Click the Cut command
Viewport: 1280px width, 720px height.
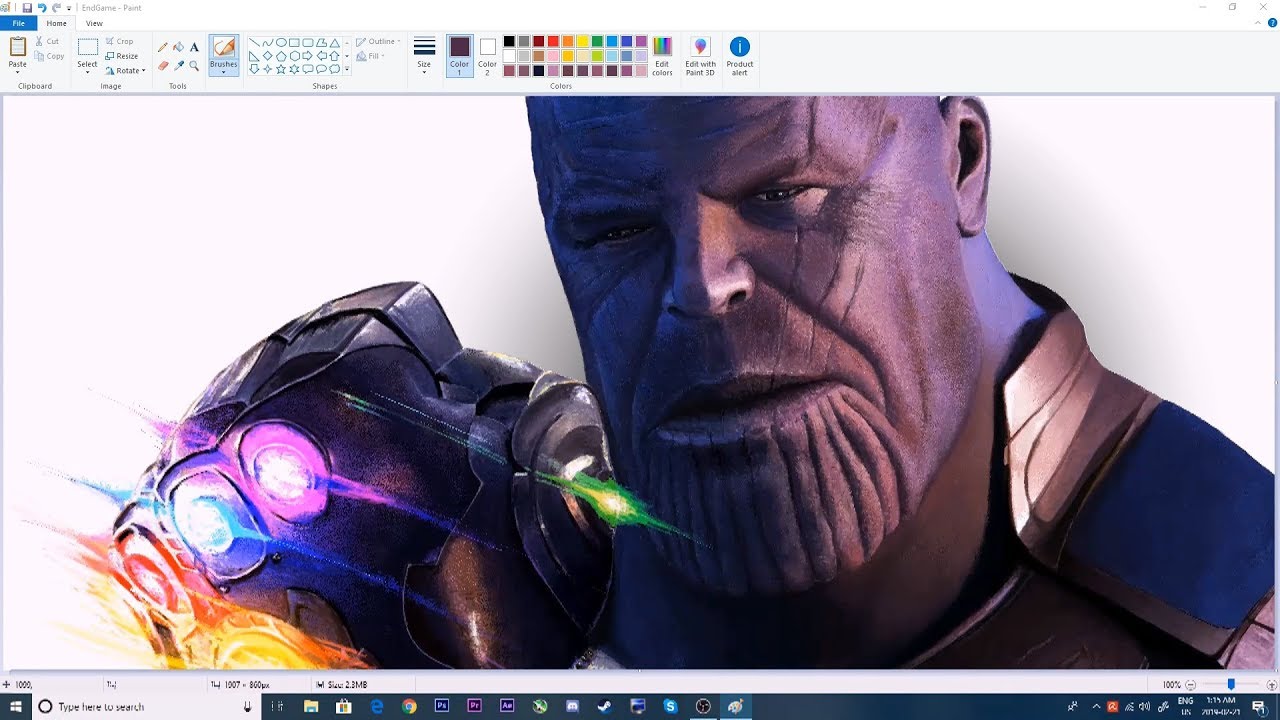47,41
